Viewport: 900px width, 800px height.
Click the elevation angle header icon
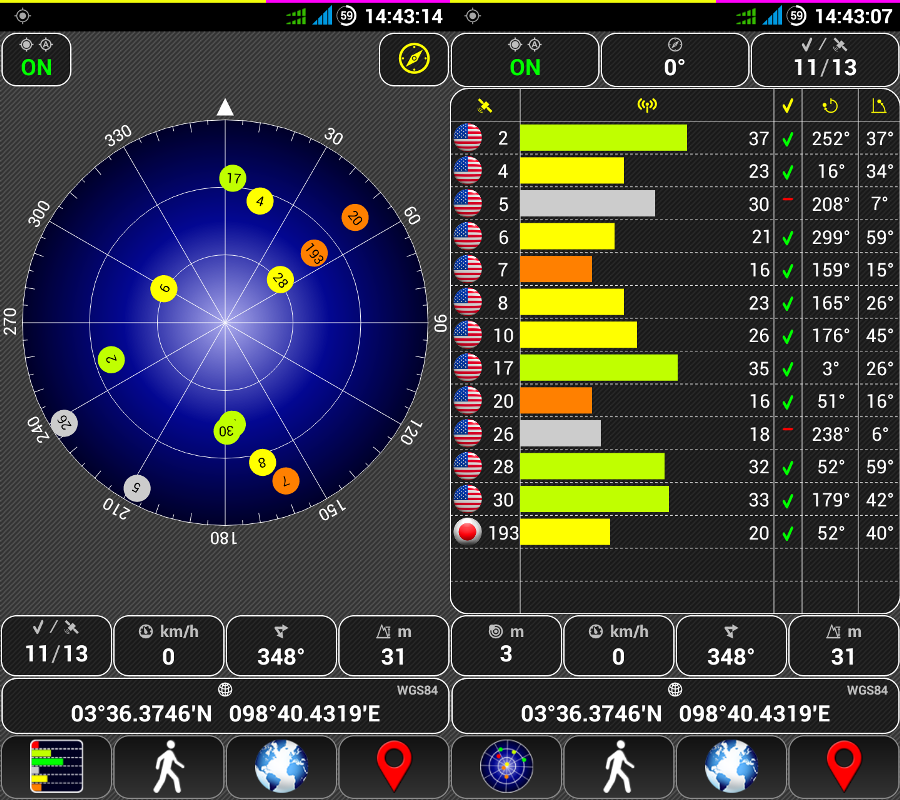pos(879,106)
